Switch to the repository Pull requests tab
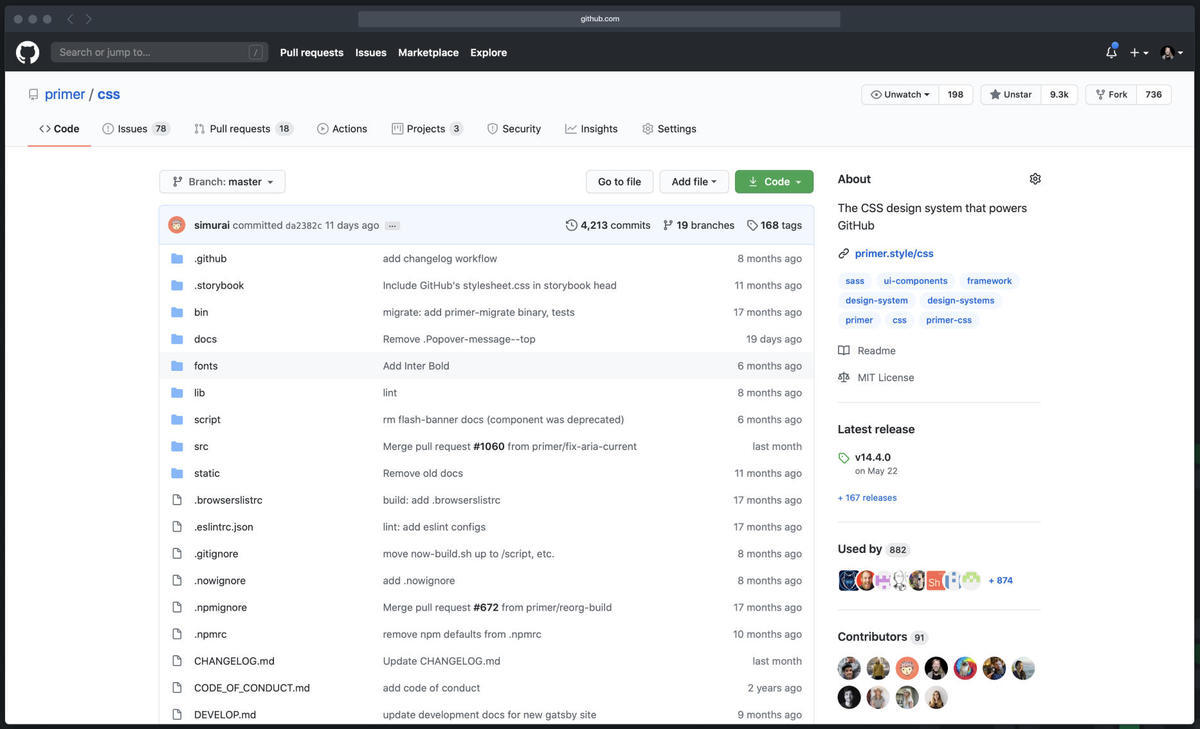The width and height of the screenshot is (1200, 729). [x=243, y=129]
